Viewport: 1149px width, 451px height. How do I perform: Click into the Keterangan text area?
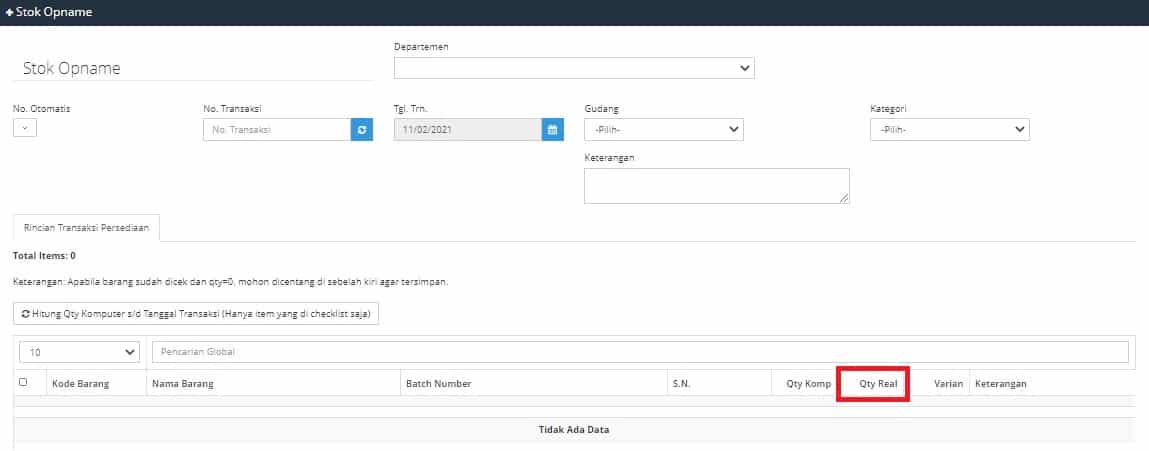716,186
